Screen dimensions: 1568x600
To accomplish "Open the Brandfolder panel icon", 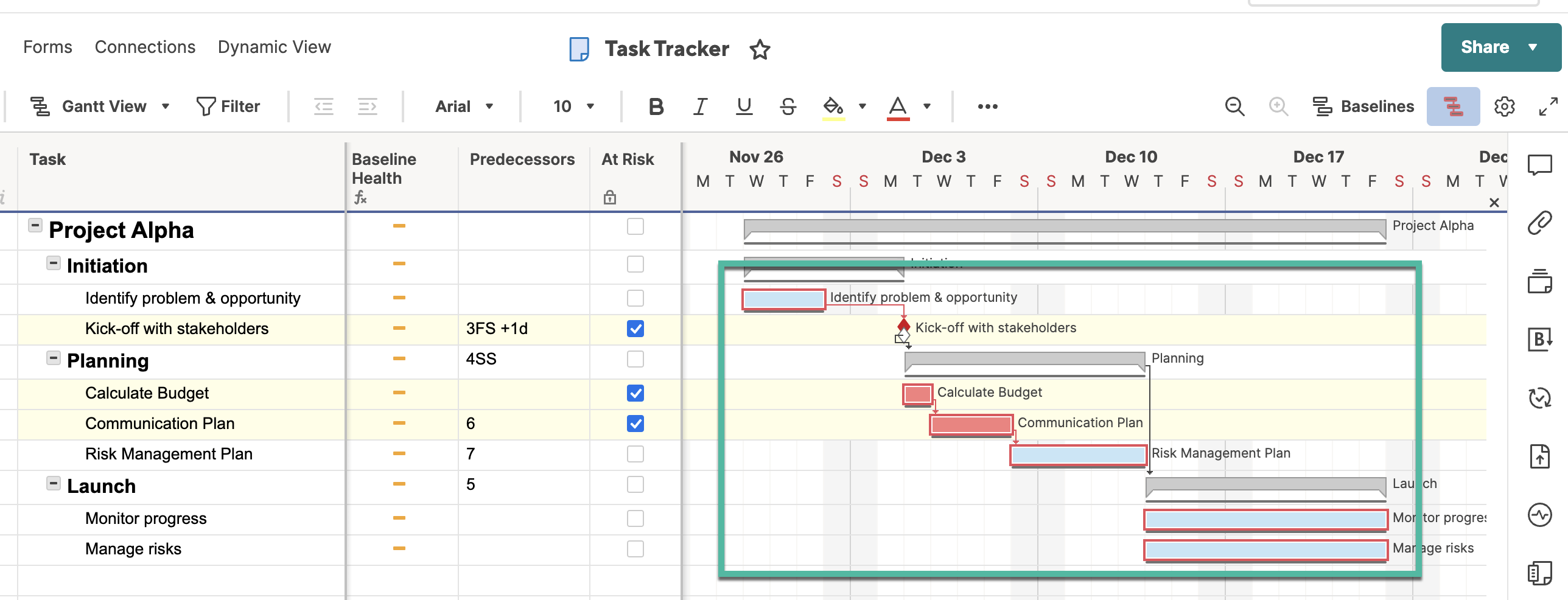I will [x=1539, y=339].
